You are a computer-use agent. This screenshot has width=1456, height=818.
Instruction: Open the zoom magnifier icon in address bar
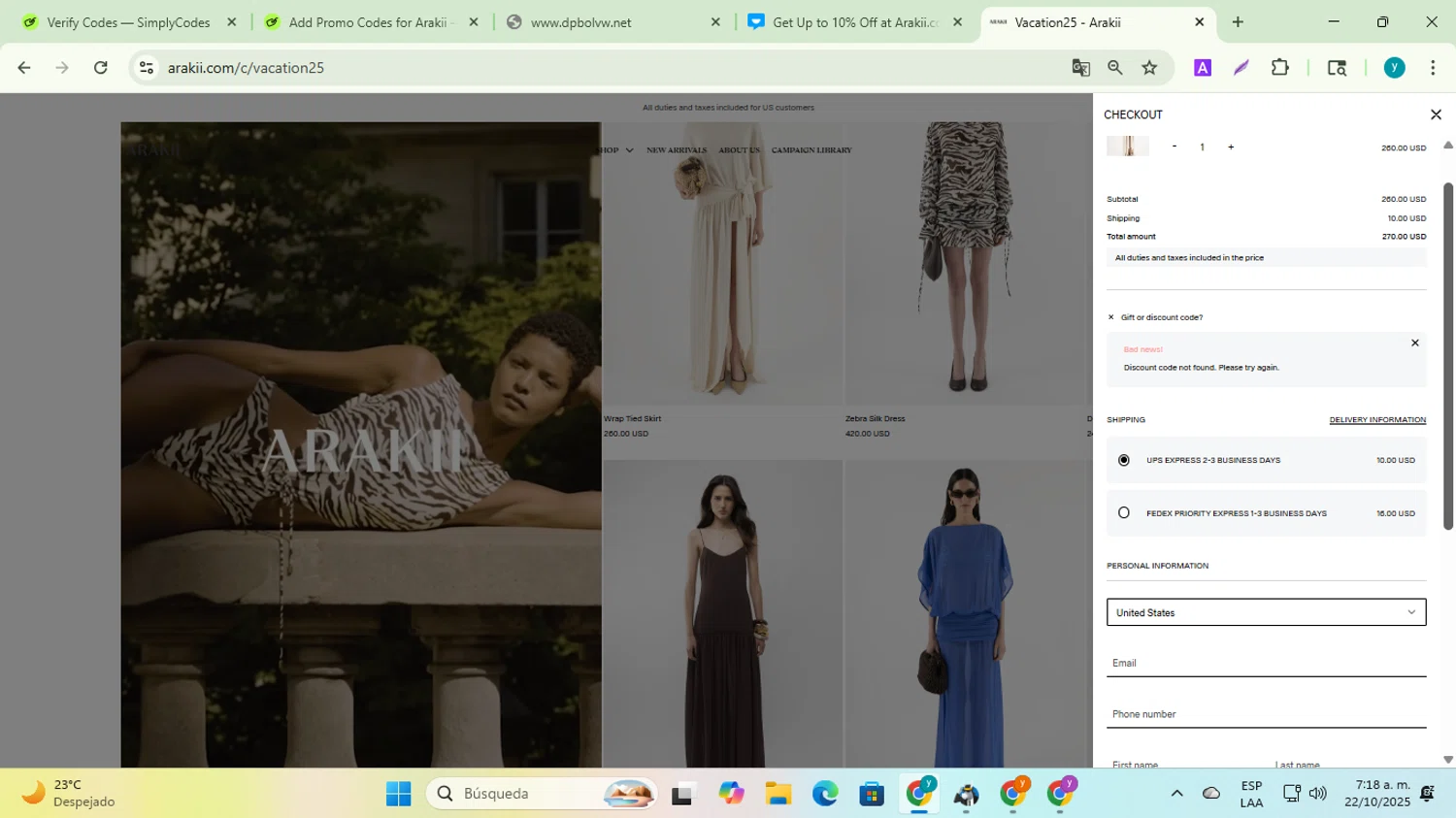1114,68
